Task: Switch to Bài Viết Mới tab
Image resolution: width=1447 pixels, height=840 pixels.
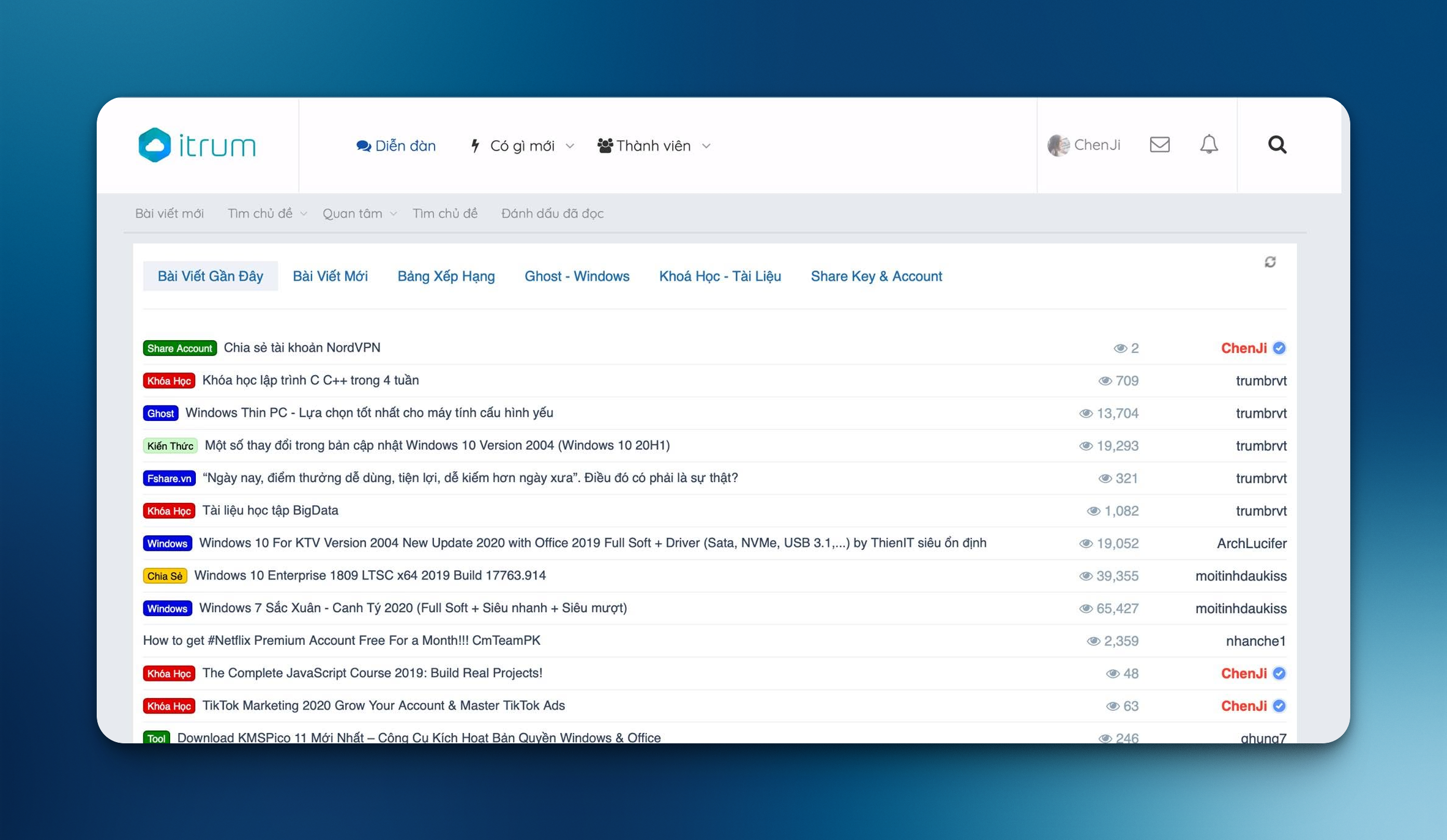Action: point(330,276)
